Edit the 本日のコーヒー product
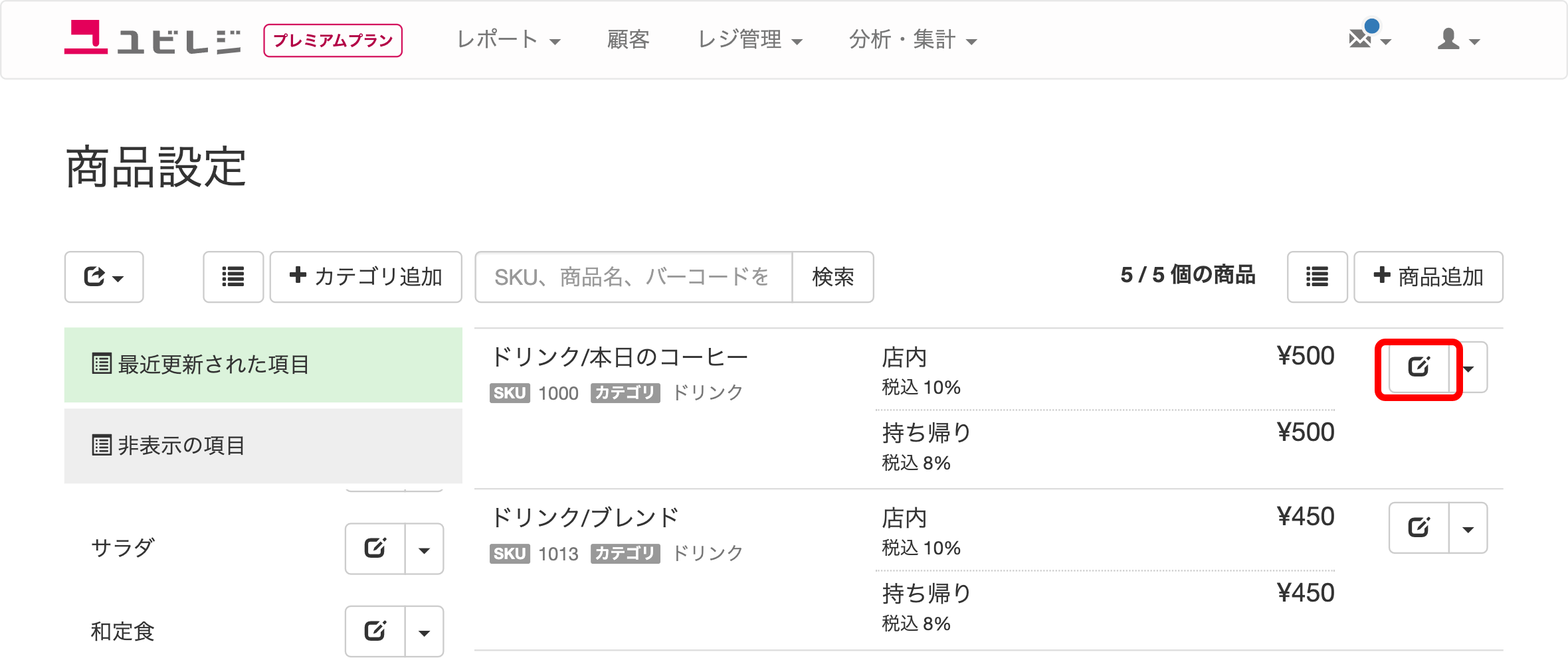The width and height of the screenshot is (1568, 662). 1419,368
